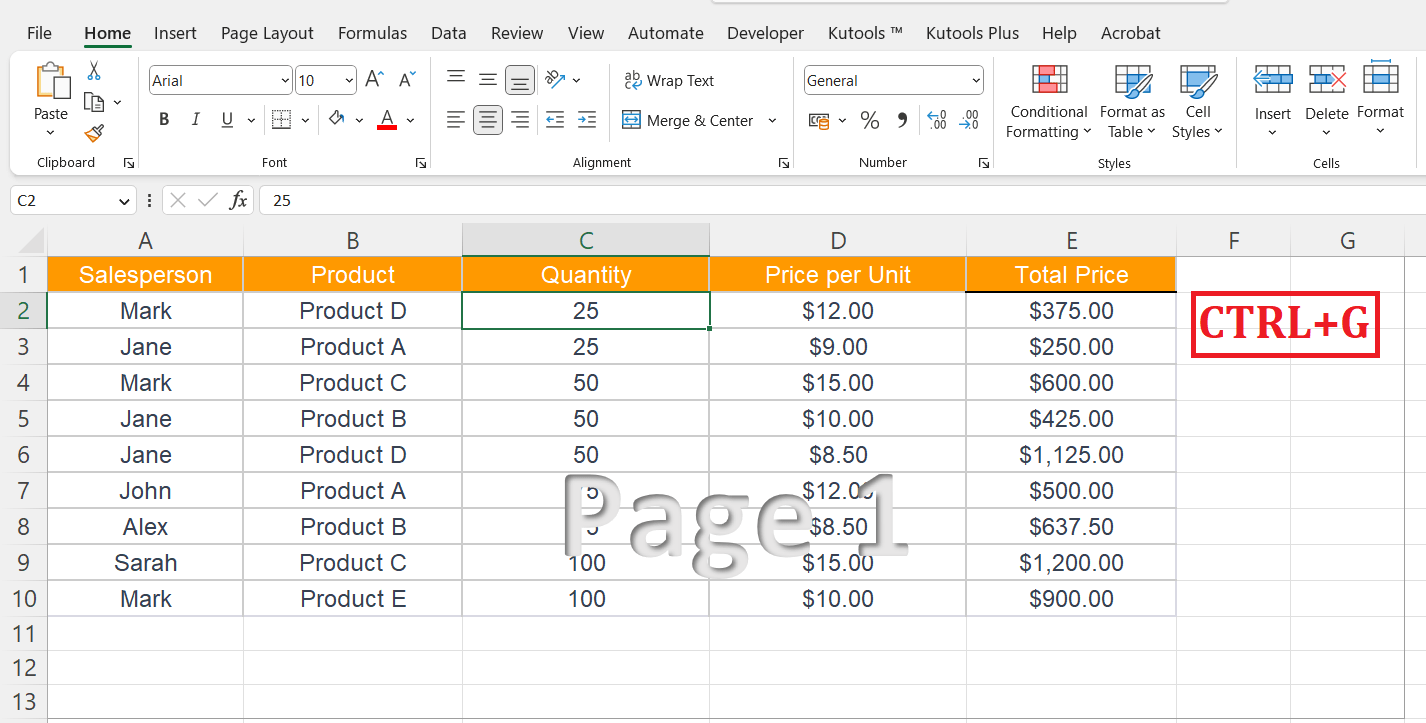Click cell E6 containing $1,125.00
The width and height of the screenshot is (1426, 723).
[1071, 454]
